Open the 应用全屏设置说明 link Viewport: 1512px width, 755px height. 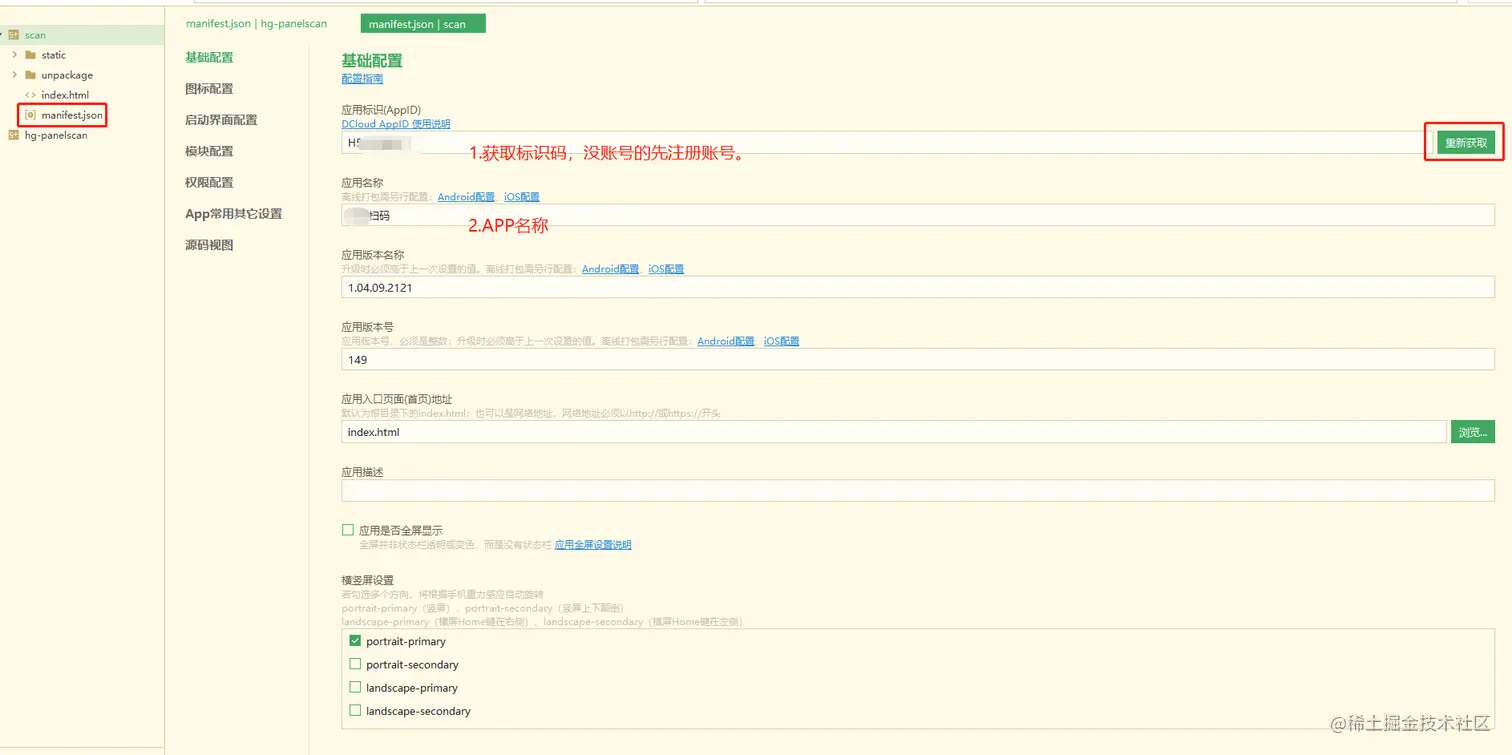(x=593, y=545)
